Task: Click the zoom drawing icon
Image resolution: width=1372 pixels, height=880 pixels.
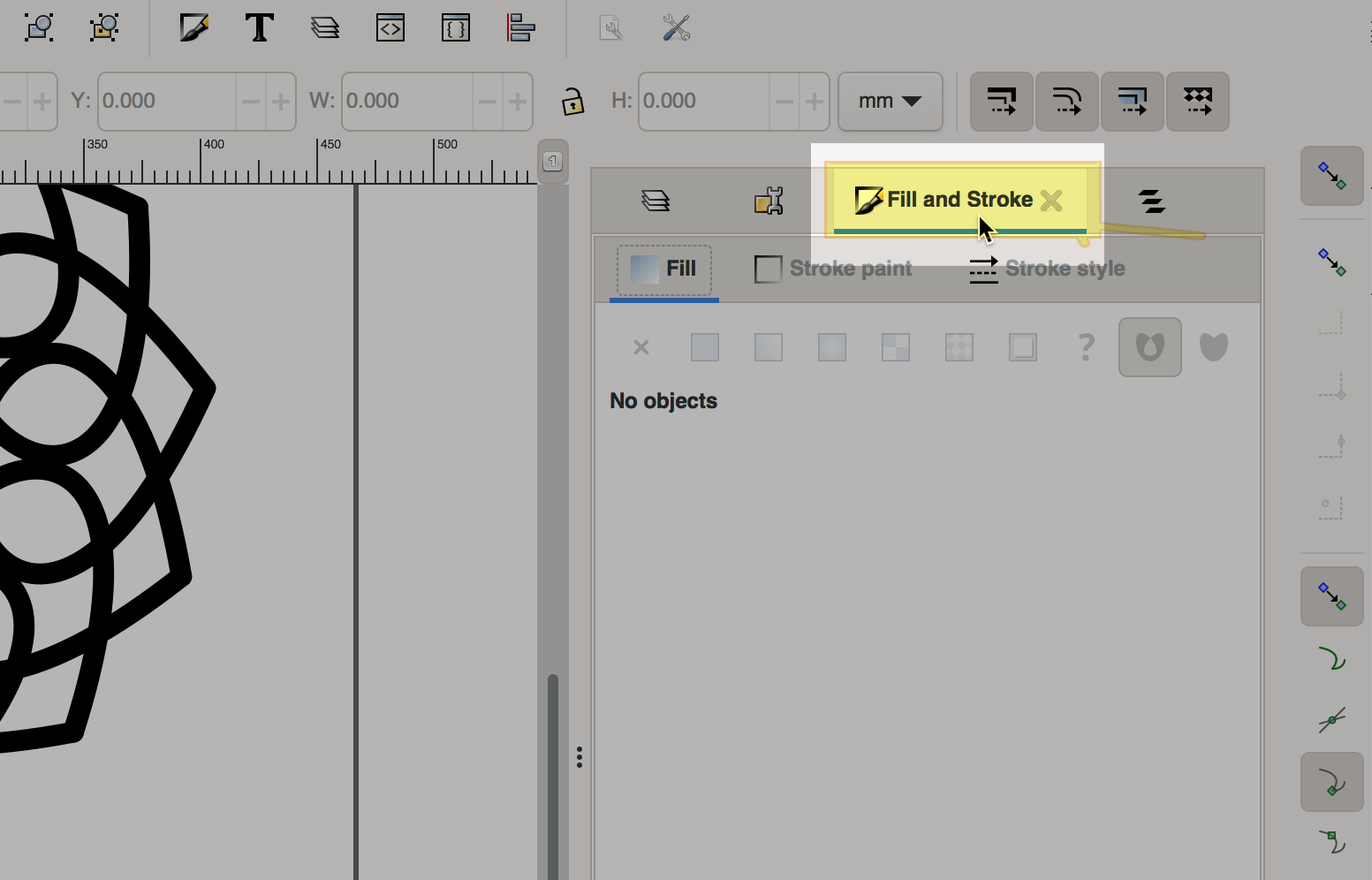Action: click(x=39, y=28)
